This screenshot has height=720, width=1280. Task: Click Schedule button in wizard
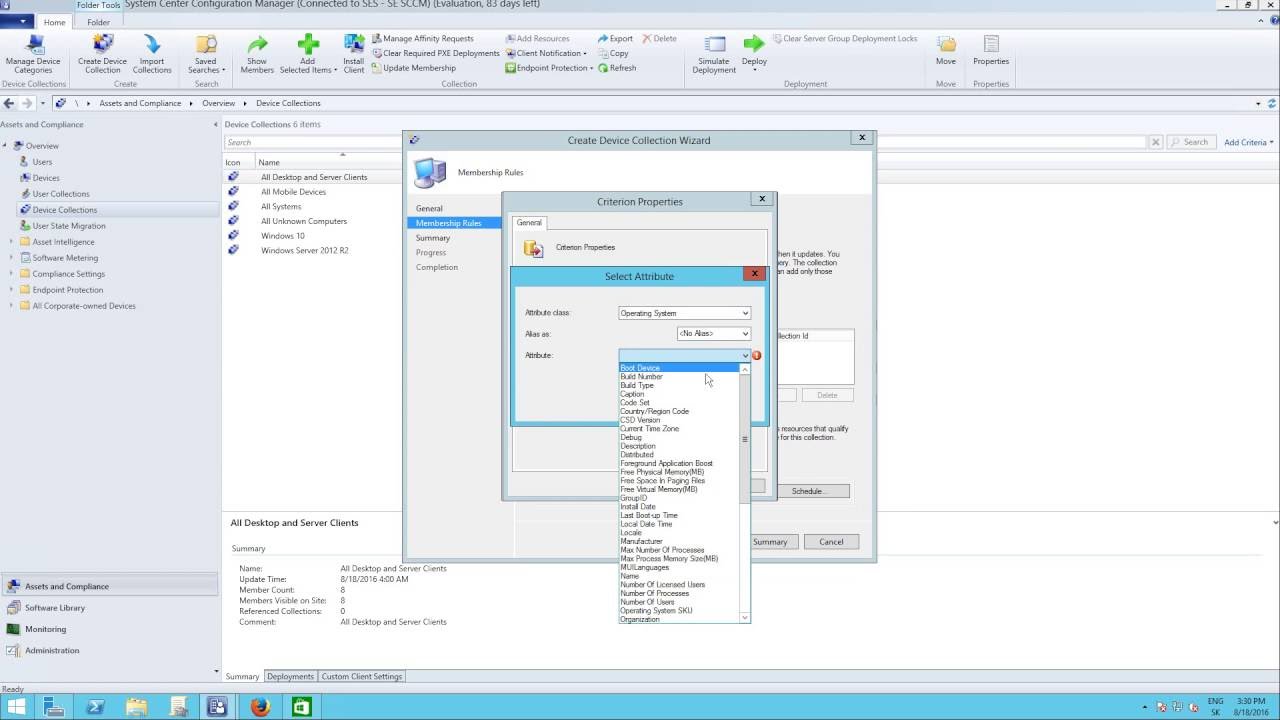click(807, 491)
